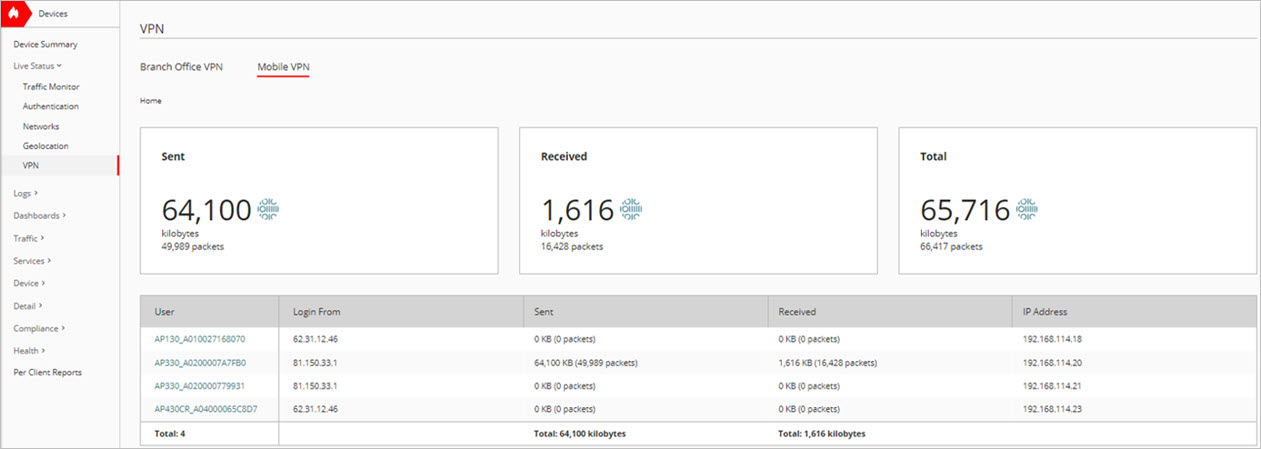Open Authentication under Live Status

[x=51, y=106]
